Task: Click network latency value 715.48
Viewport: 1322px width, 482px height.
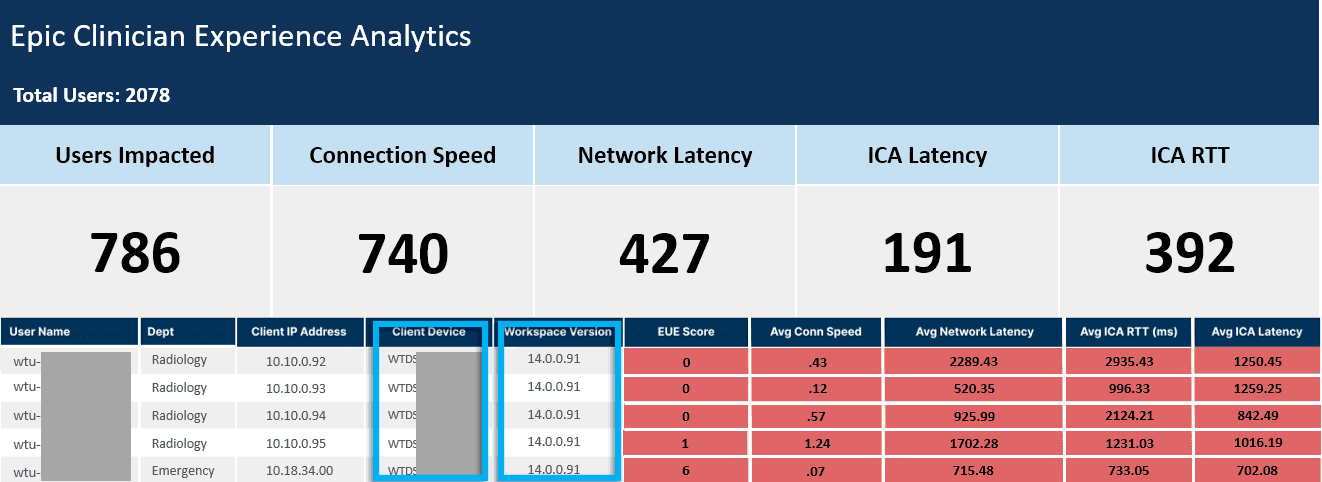Action: (974, 471)
